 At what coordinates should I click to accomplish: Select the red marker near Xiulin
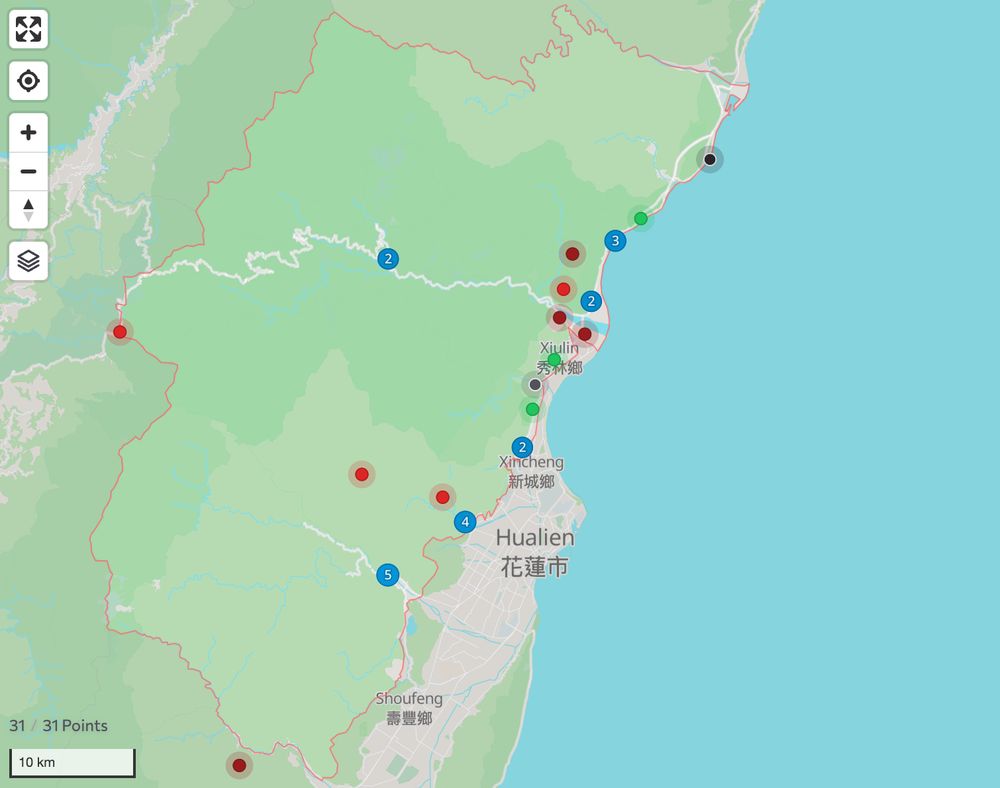563,289
